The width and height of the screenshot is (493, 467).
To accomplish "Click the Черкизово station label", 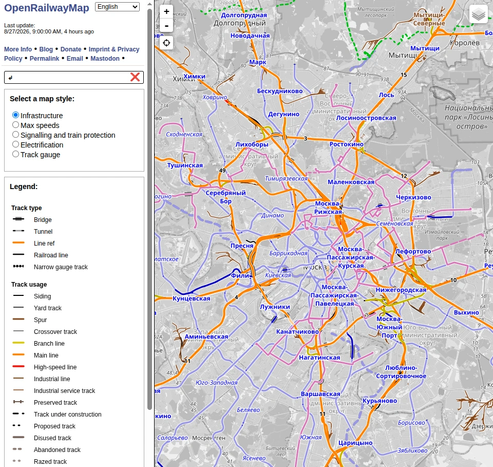I will point(413,197).
